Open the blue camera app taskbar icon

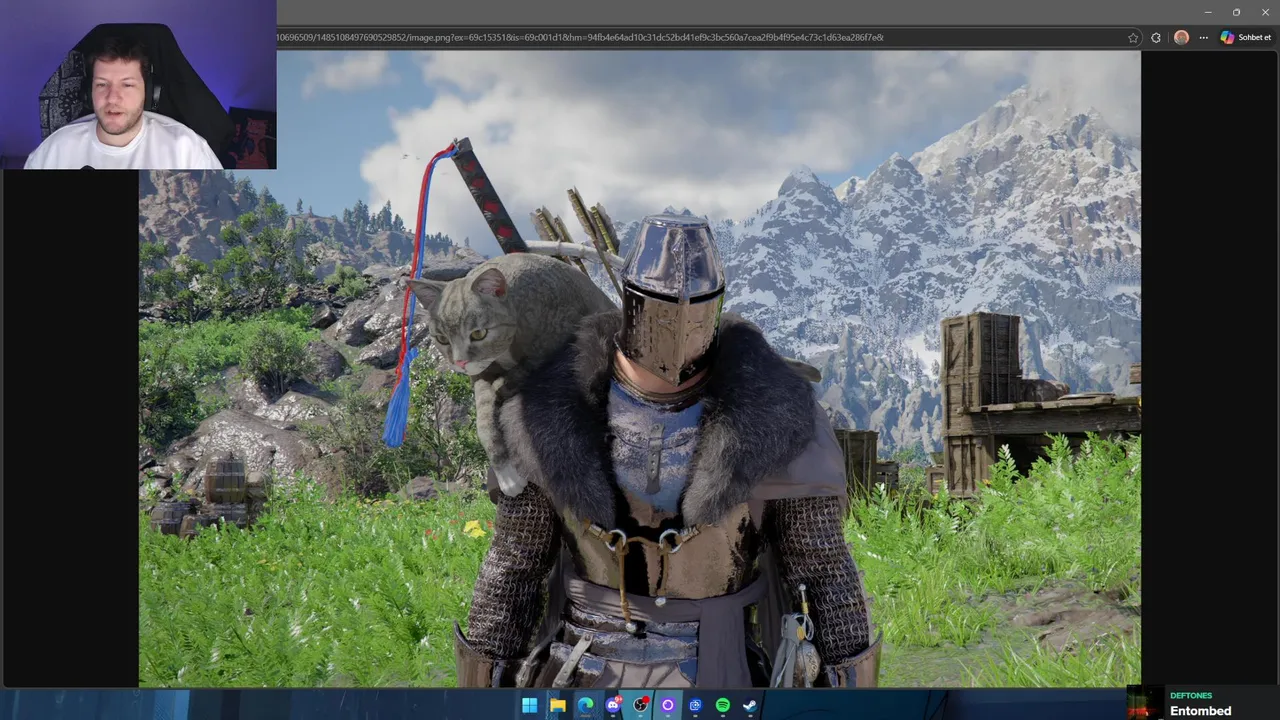[x=695, y=705]
